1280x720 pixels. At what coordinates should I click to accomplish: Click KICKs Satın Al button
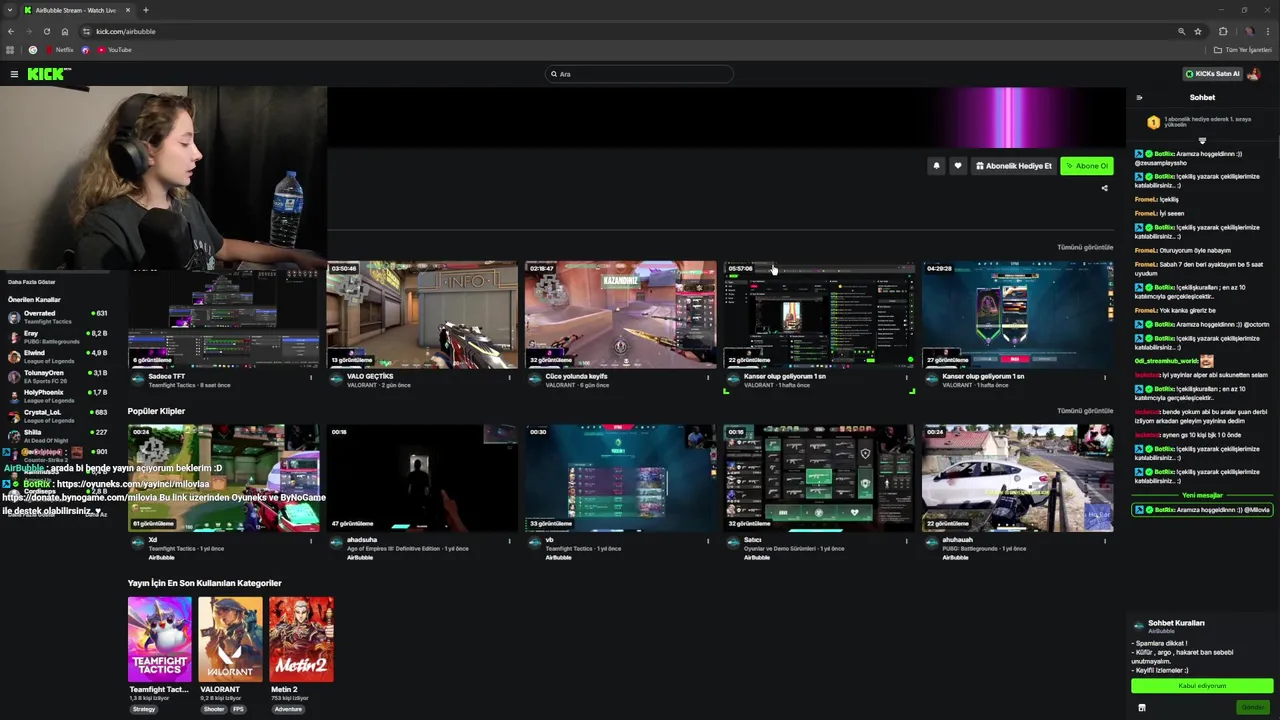[1212, 74]
